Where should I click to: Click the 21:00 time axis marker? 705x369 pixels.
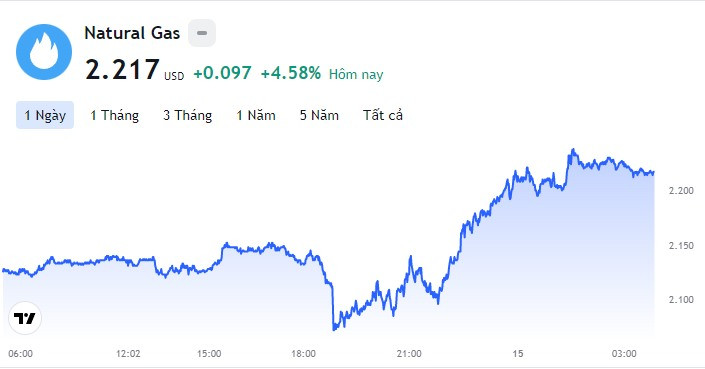409,354
